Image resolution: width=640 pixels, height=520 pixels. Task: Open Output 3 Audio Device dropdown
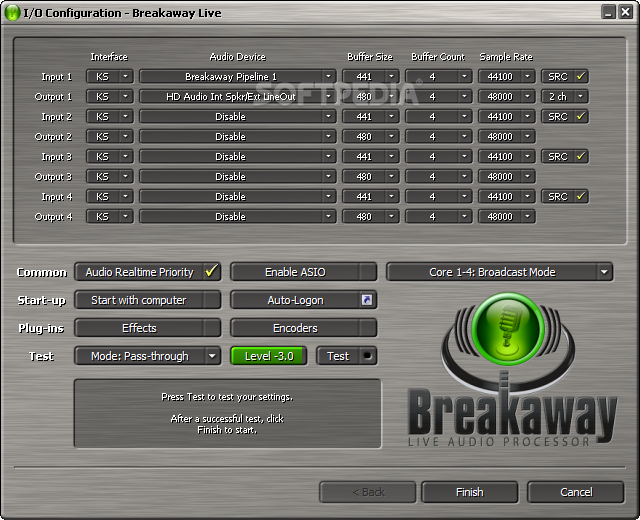click(x=238, y=176)
